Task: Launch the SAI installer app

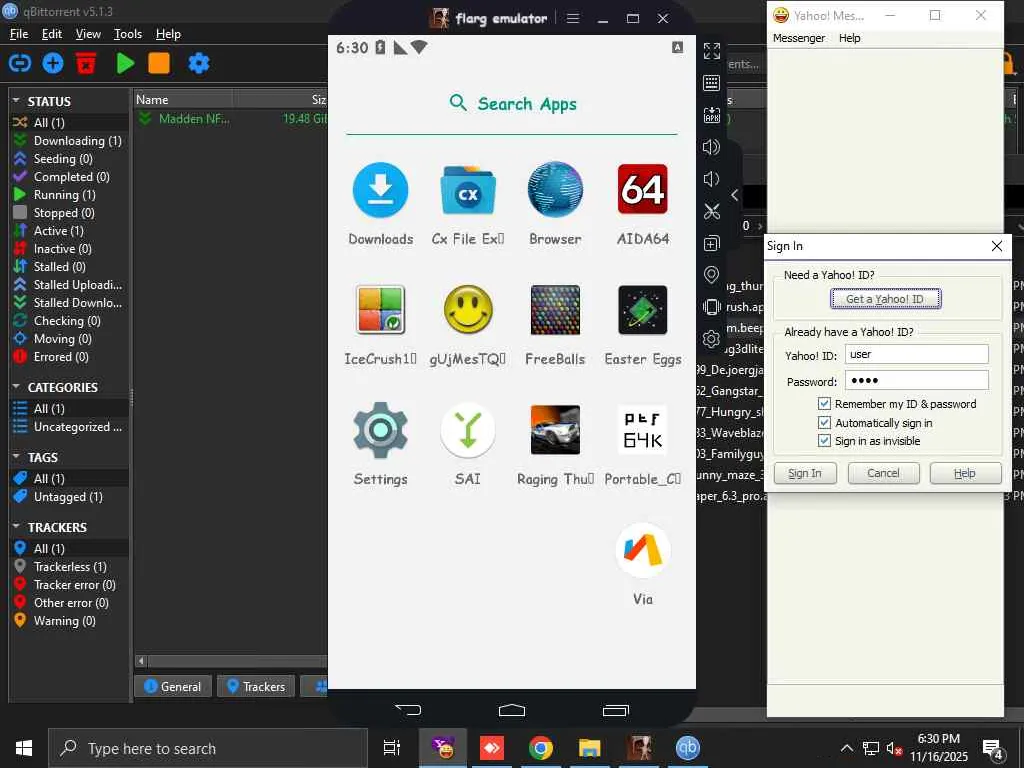Action: pos(468,430)
